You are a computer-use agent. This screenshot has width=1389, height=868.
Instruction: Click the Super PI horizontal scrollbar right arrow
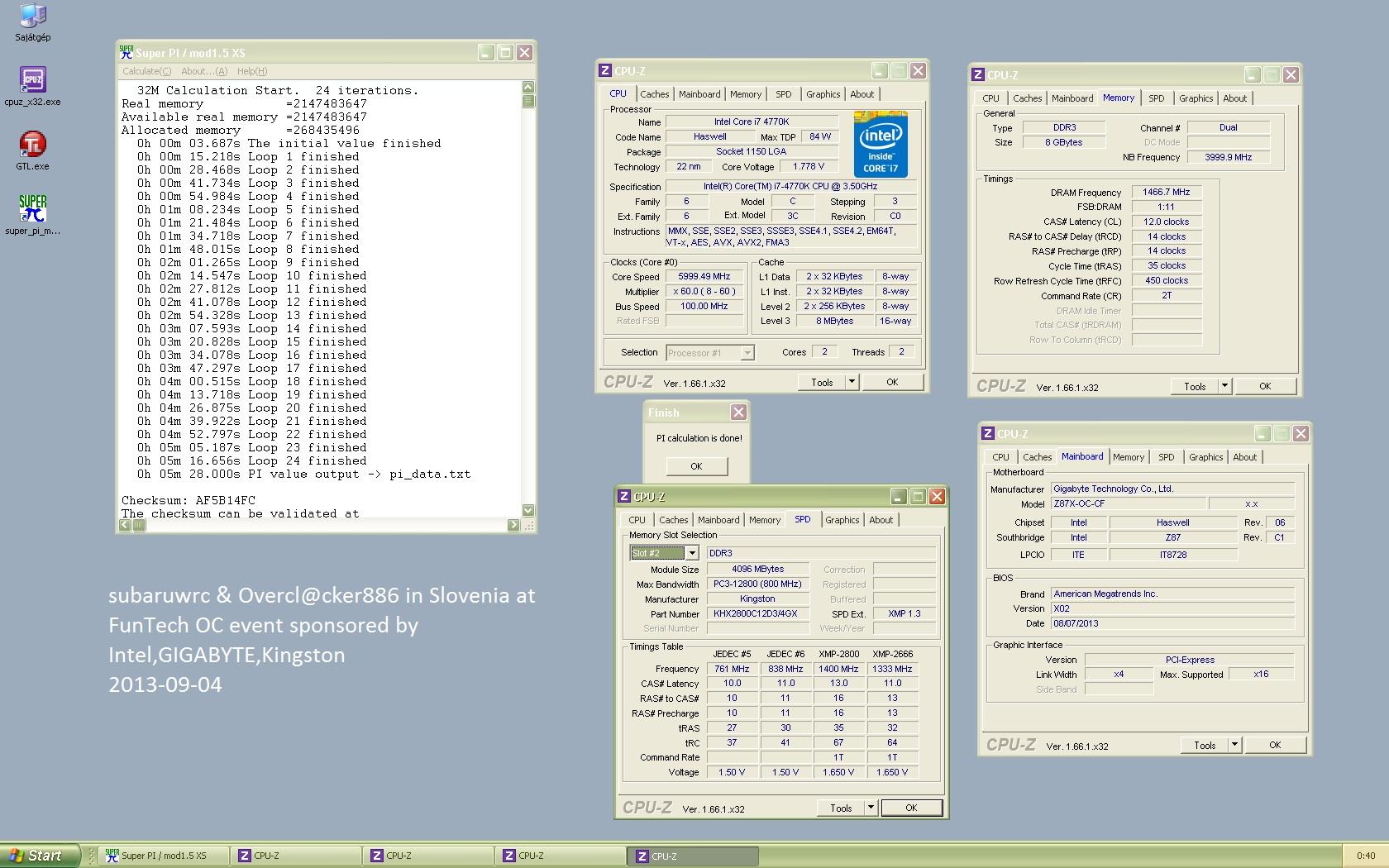pos(513,525)
